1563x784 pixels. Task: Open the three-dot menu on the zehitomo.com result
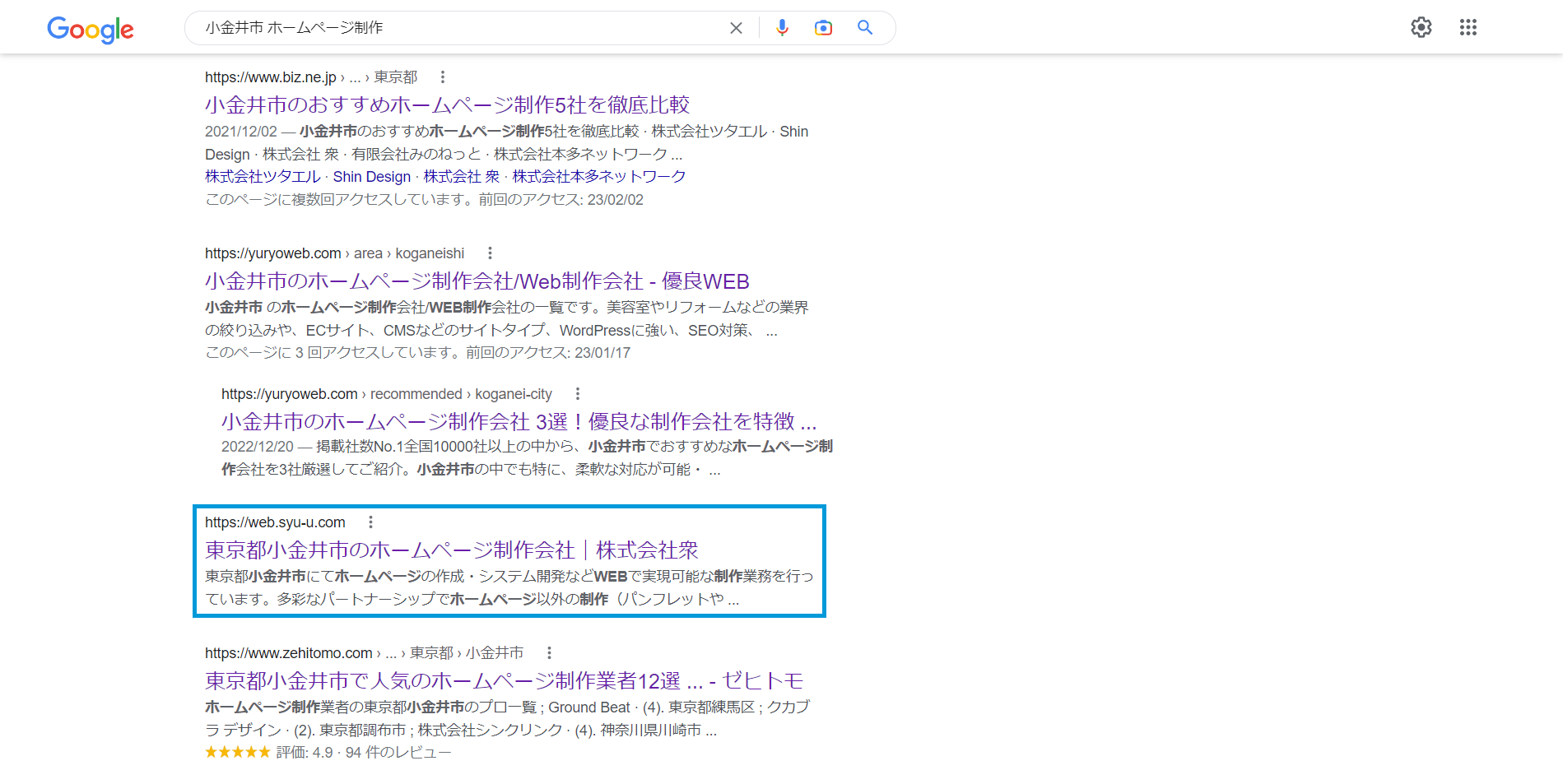550,652
